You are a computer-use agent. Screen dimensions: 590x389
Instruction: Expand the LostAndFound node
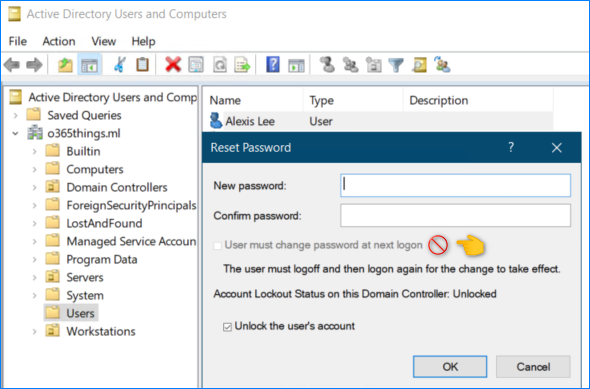[x=35, y=223]
